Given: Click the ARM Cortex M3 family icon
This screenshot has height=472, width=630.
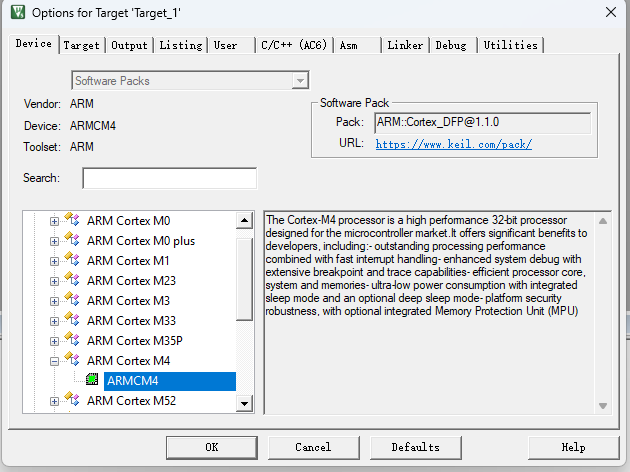Looking at the screenshot, I should (72, 300).
